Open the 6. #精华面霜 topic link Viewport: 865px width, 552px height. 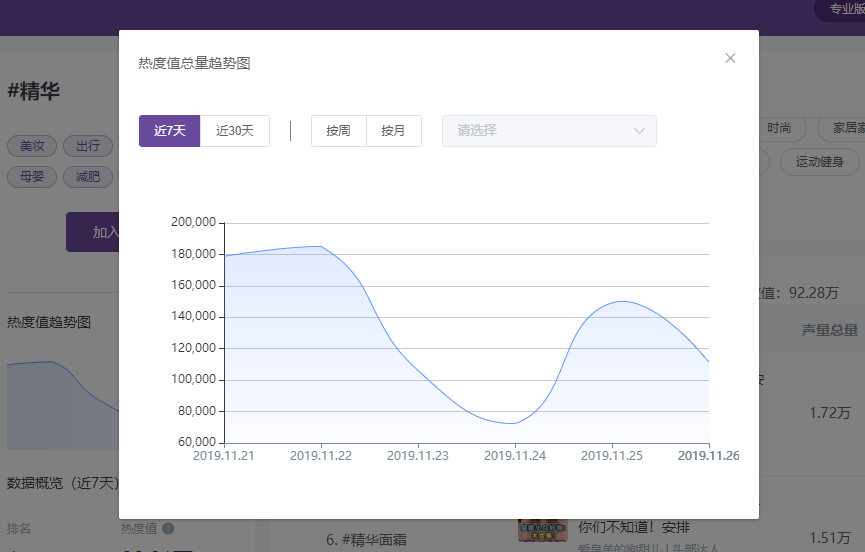[x=366, y=539]
